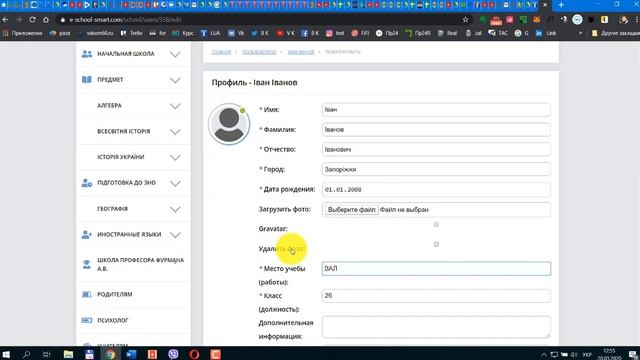Open the Facebook B K bookmark
This screenshot has width=640, height=360.
click(x=310, y=33)
